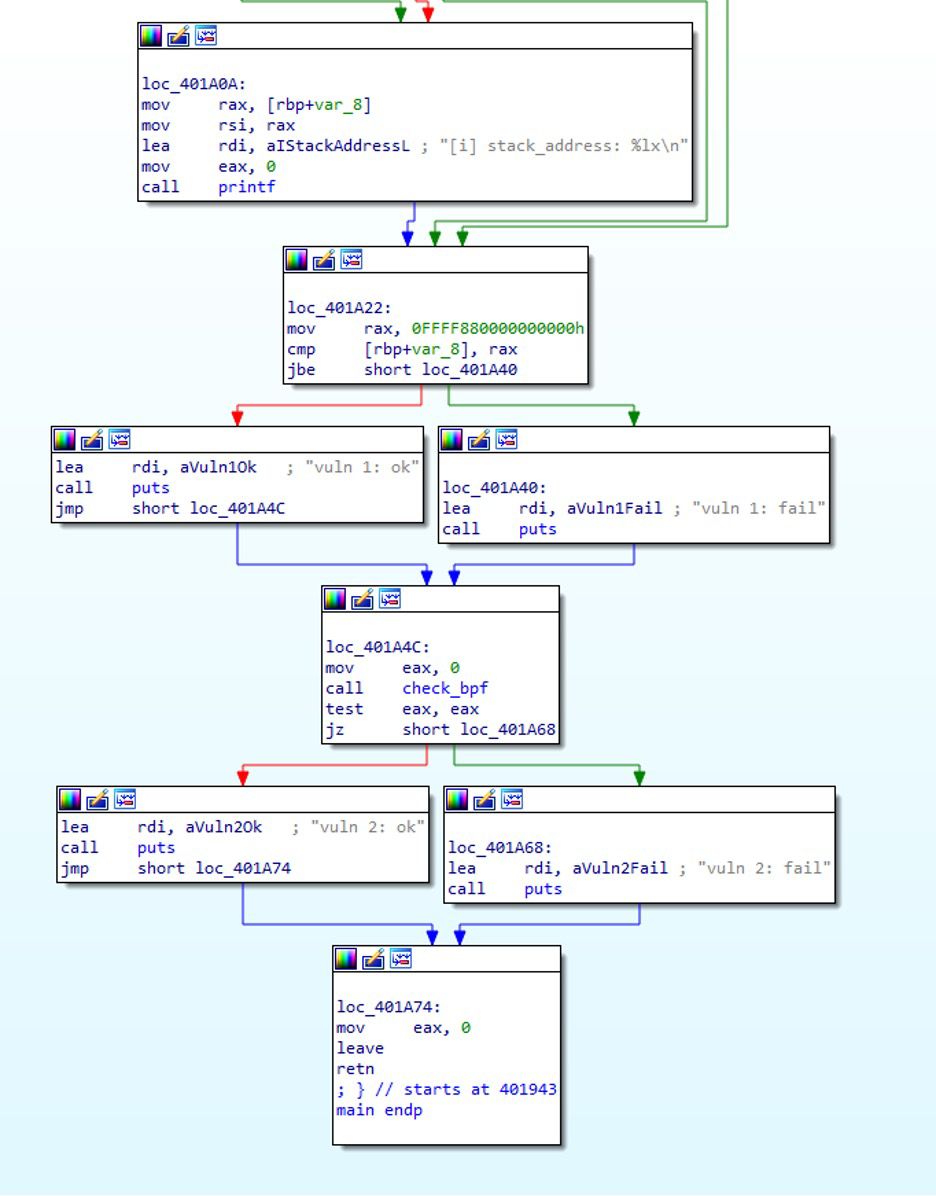Click group icon in loc_401A40 block
936x1196 pixels.
coord(507,439)
